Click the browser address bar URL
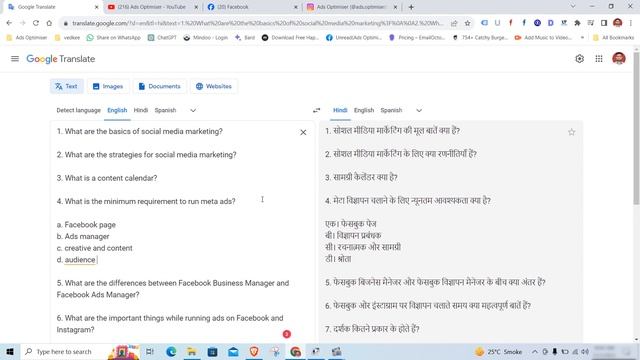The width and height of the screenshot is (640, 360). (257, 23)
